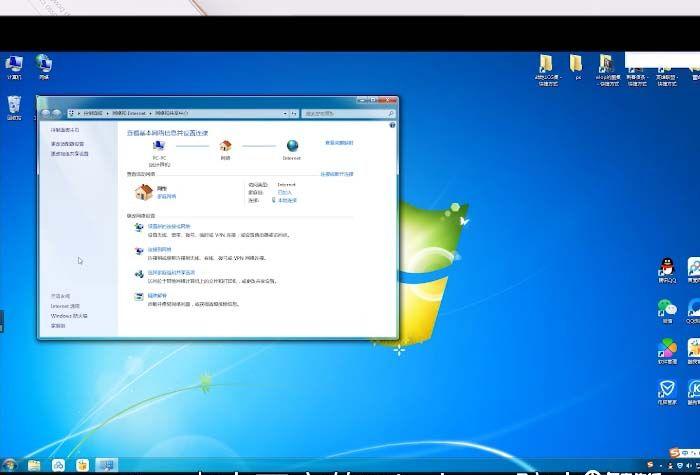700x475 pixels.
Task: Click the PC-PC computer icon in network map
Action: click(159, 146)
